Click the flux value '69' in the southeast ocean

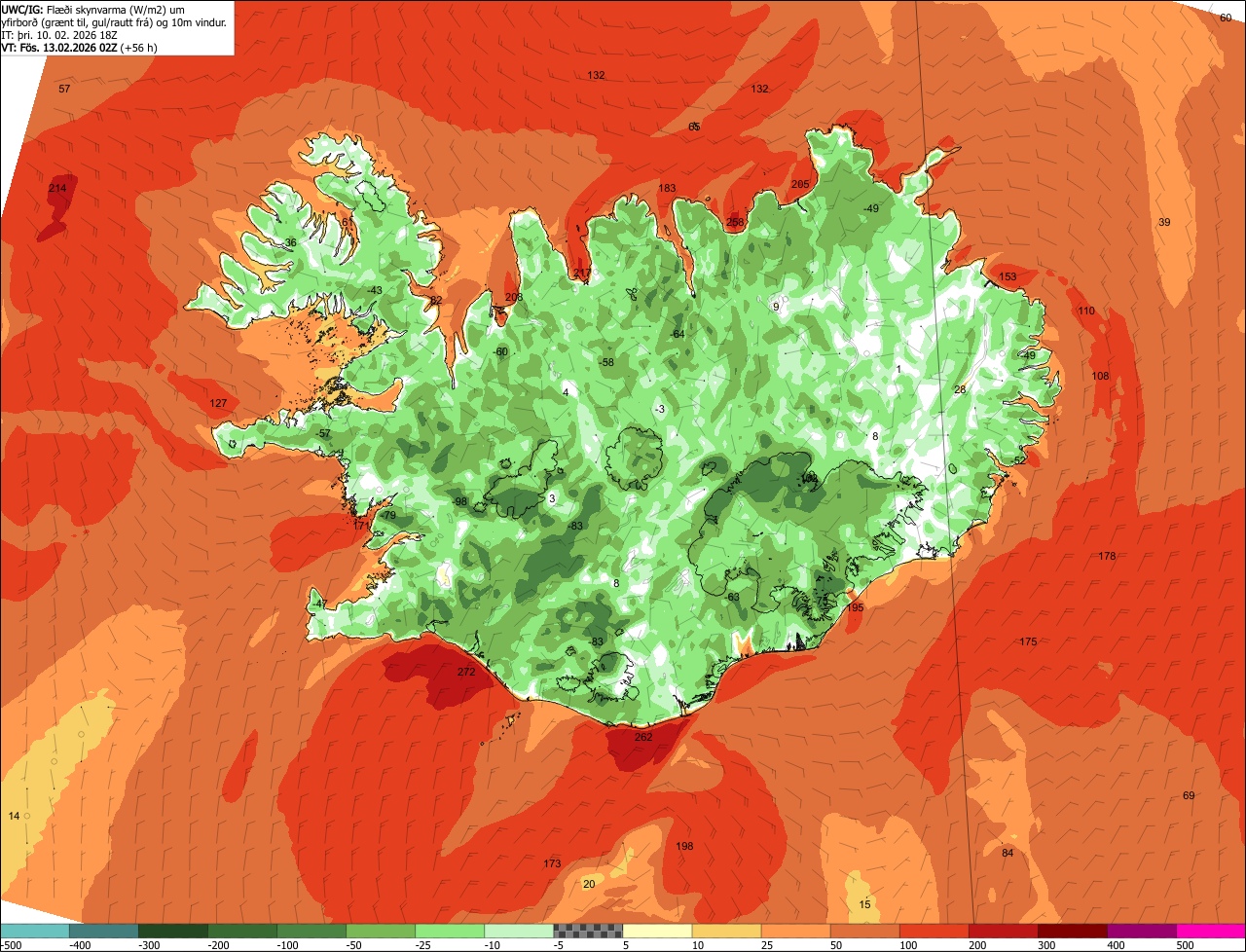click(1189, 795)
